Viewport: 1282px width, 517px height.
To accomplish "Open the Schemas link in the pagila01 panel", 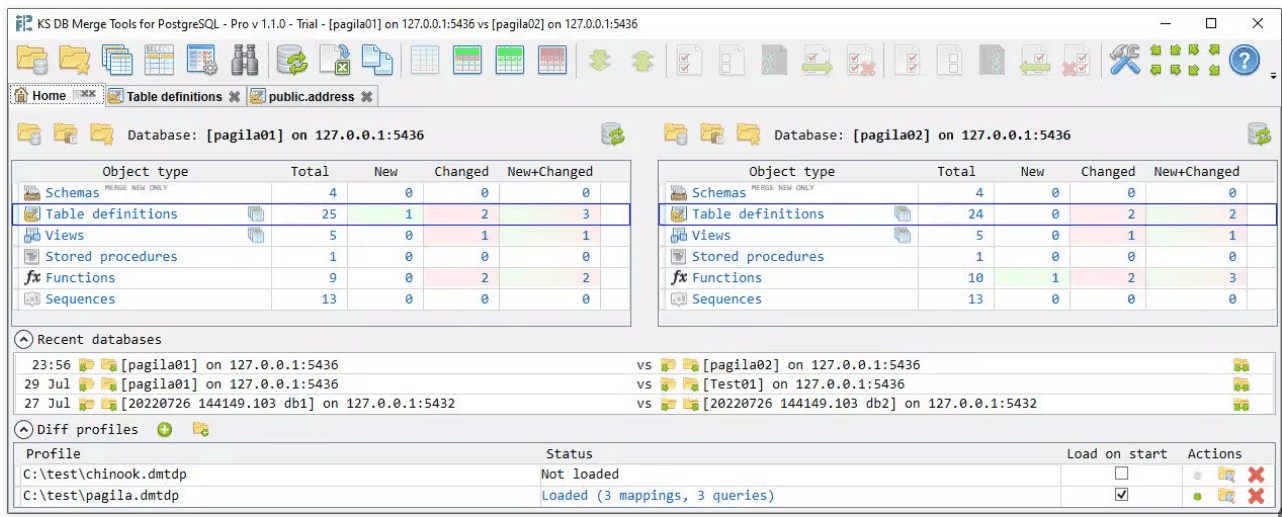I will click(x=72, y=193).
